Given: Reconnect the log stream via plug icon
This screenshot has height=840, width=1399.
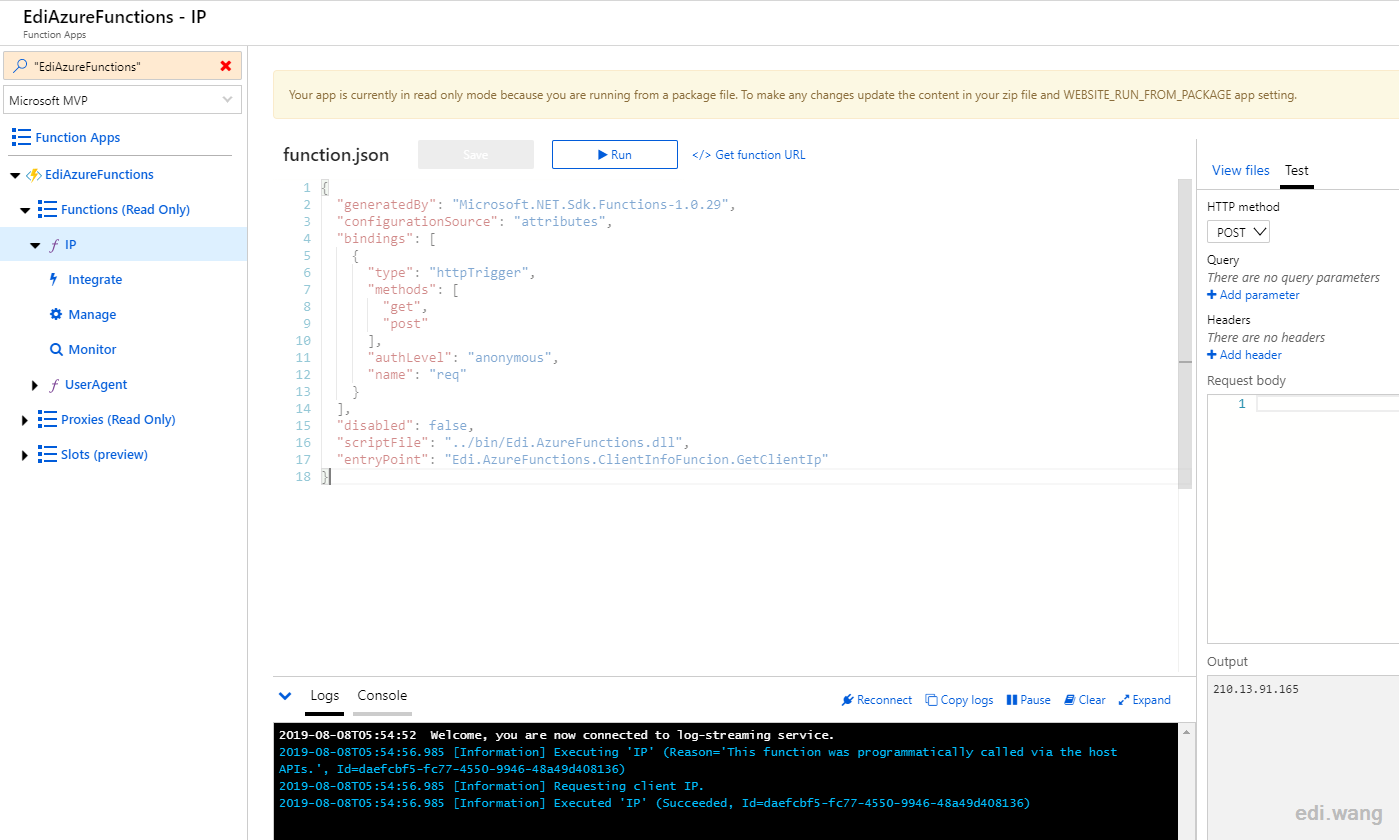Looking at the screenshot, I should (x=847, y=700).
